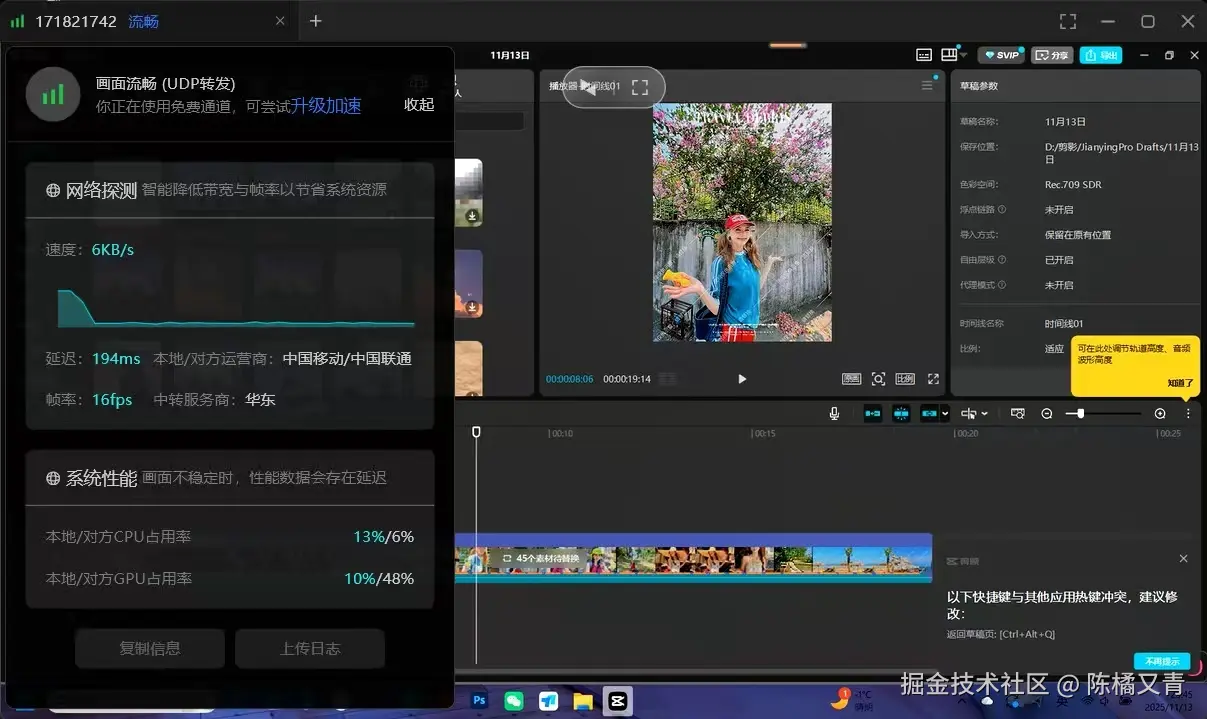1207x719 pixels.
Task: Open the dropdown arrow beside linkage toggle
Action: coord(945,414)
